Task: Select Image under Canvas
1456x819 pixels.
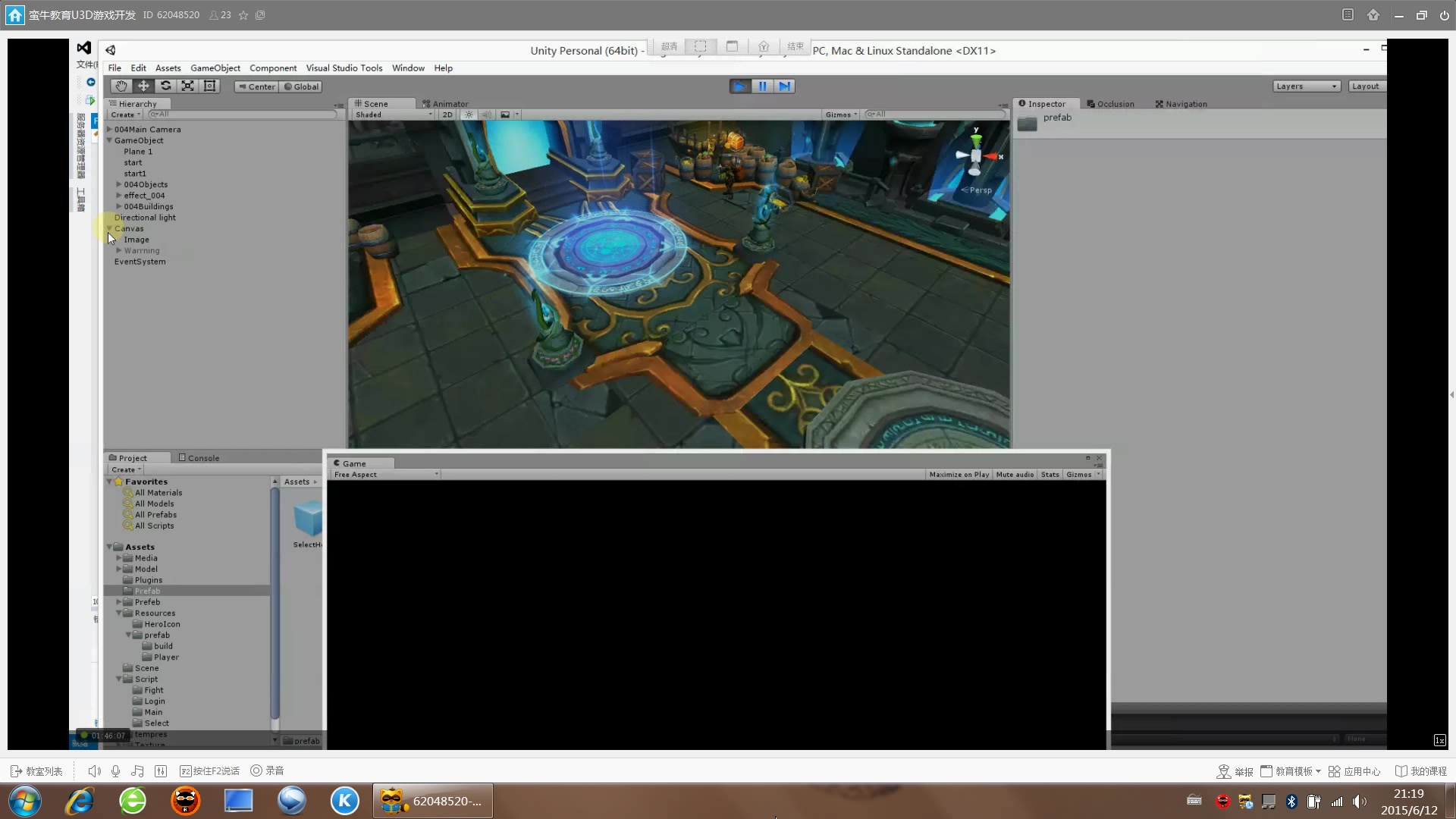Action: click(x=136, y=240)
